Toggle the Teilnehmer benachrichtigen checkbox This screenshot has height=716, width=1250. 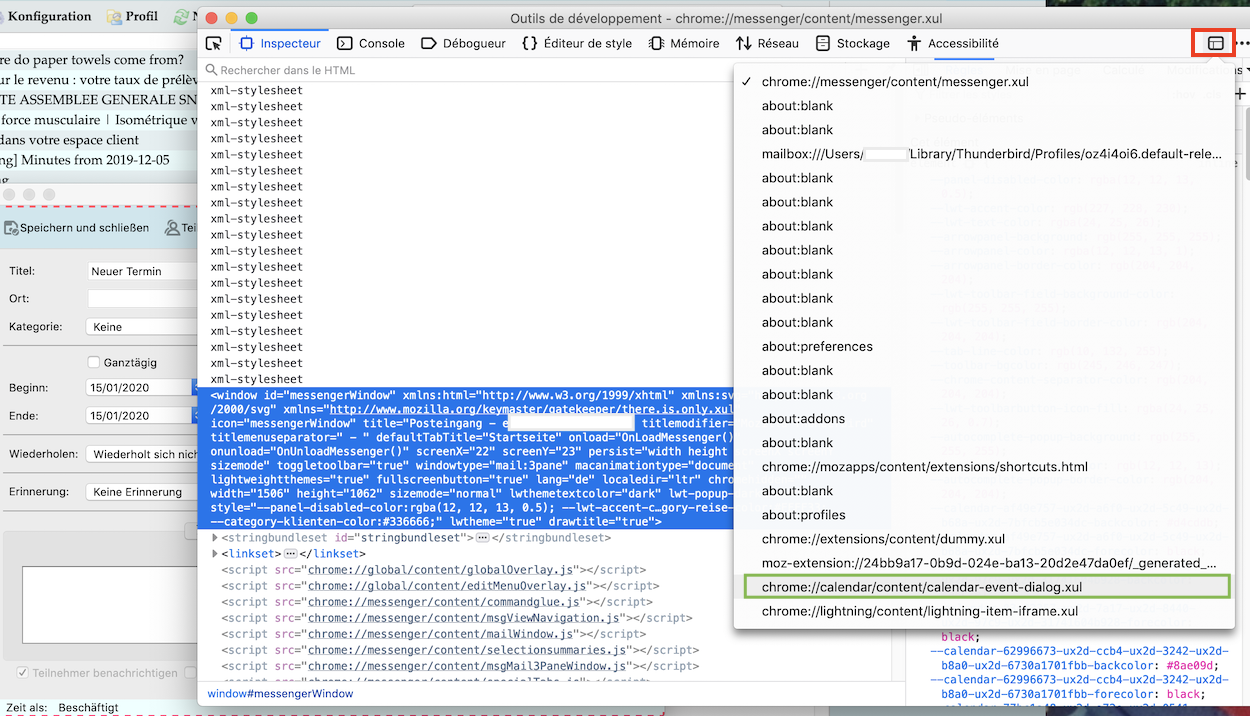click(x=22, y=673)
